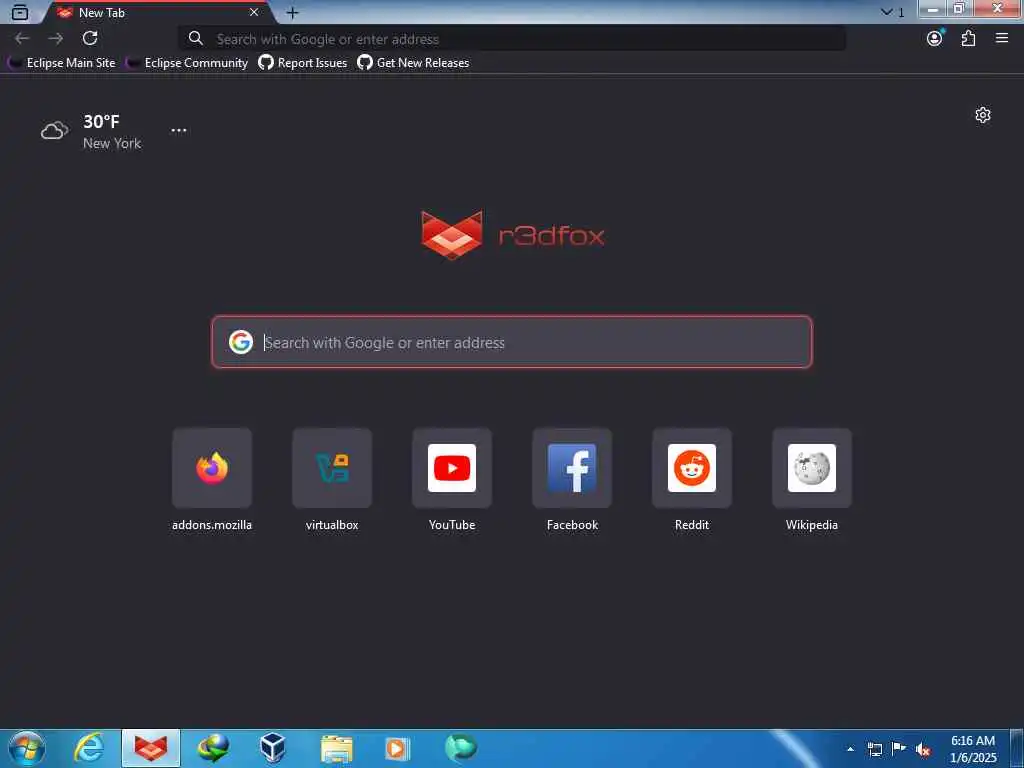The image size is (1024, 768).
Task: Go forward one page
Action: coord(56,39)
